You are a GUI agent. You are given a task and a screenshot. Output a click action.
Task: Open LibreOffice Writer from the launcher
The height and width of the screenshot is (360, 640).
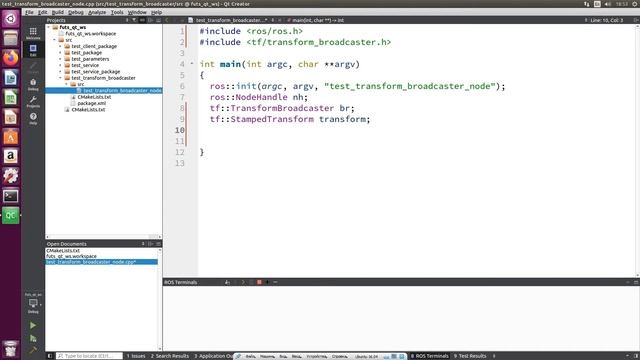pos(11,78)
